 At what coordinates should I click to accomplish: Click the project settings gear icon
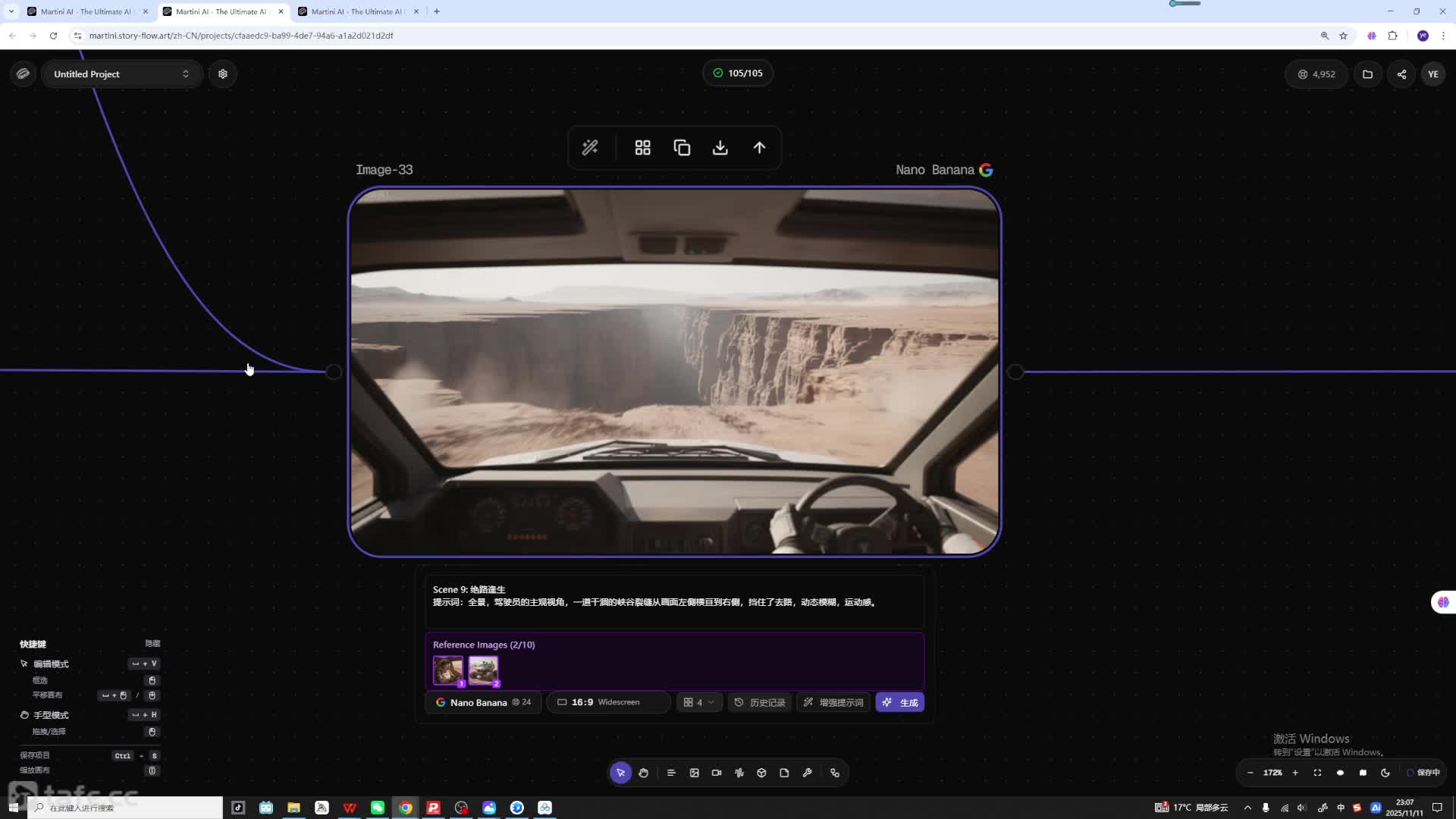[223, 74]
